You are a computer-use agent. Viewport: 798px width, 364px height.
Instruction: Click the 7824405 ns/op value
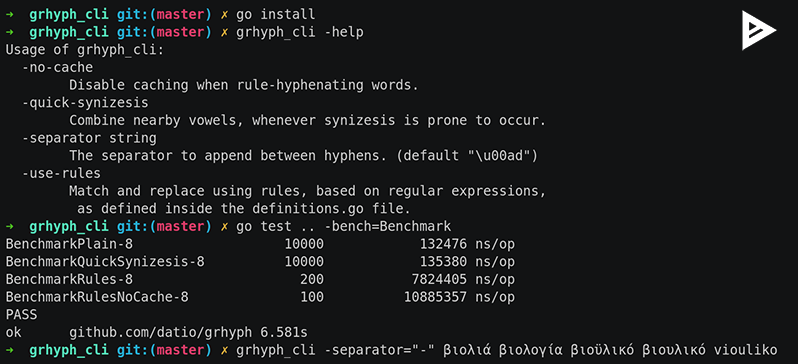tap(463, 279)
